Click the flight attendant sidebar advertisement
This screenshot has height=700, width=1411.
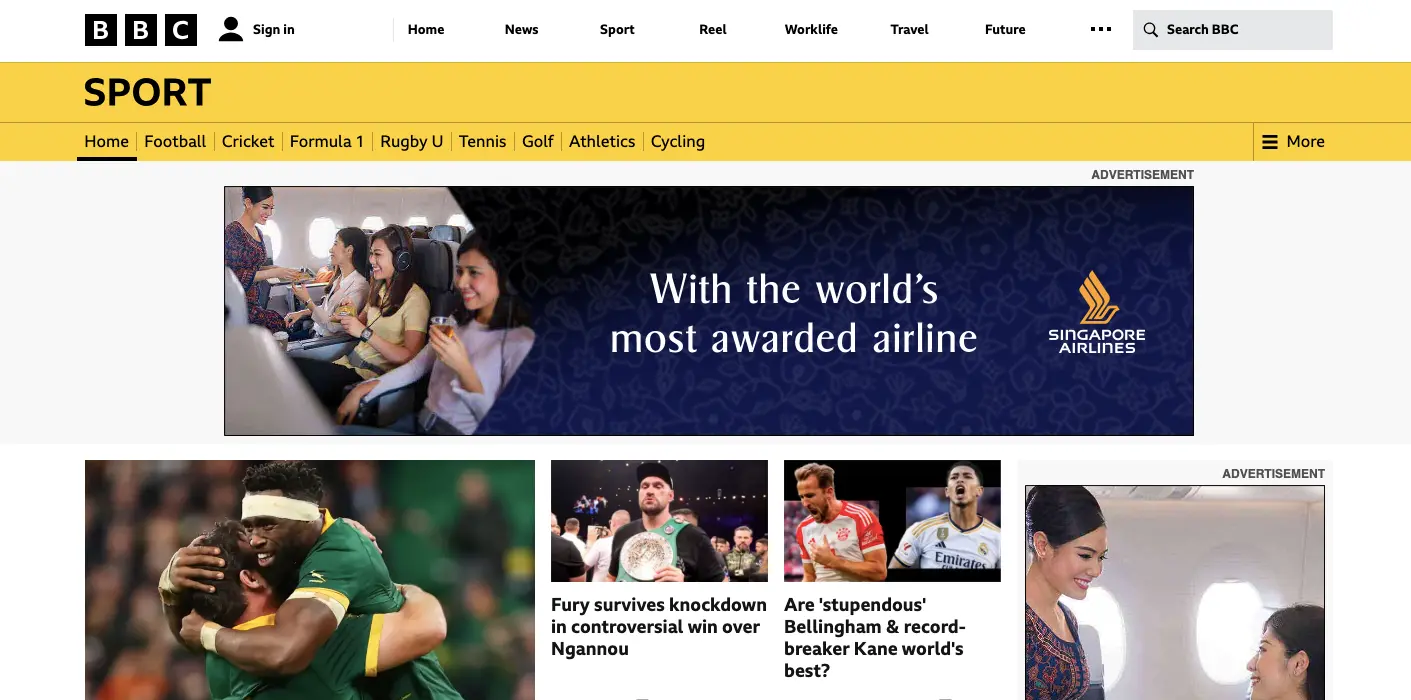click(x=1175, y=593)
